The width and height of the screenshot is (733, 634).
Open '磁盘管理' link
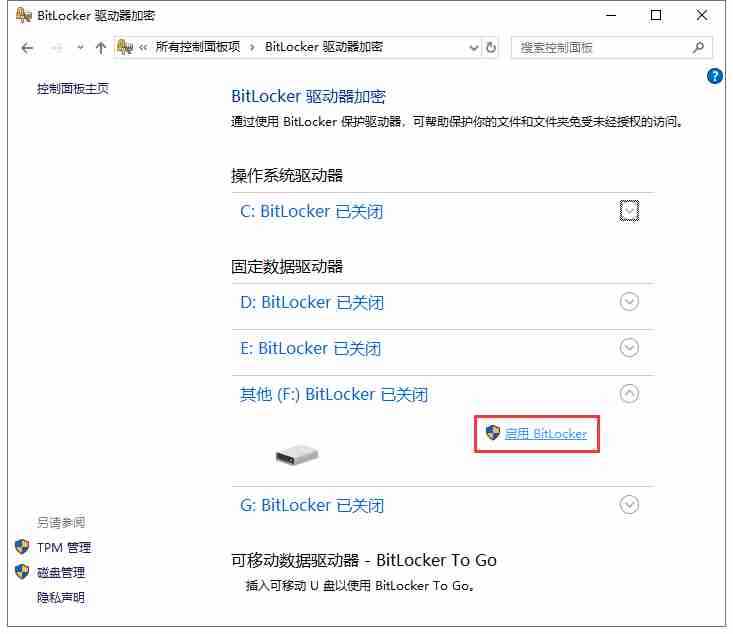(61, 572)
